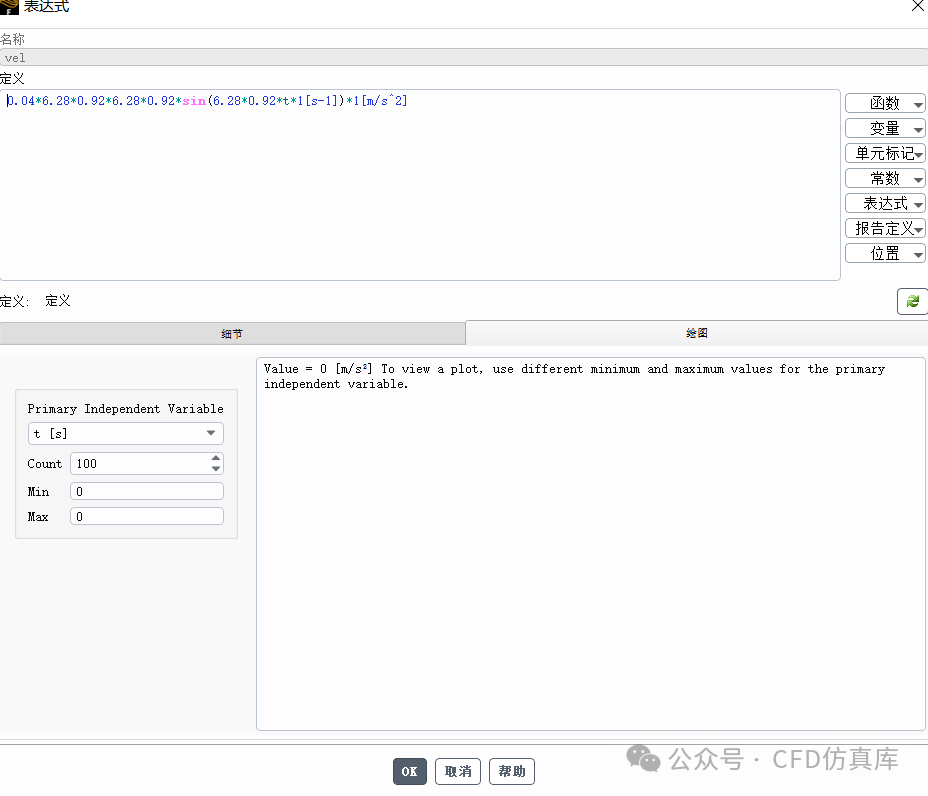This screenshot has height=796, width=928.
Task: Open the 函数 (Functions) dropdown
Action: click(885, 103)
